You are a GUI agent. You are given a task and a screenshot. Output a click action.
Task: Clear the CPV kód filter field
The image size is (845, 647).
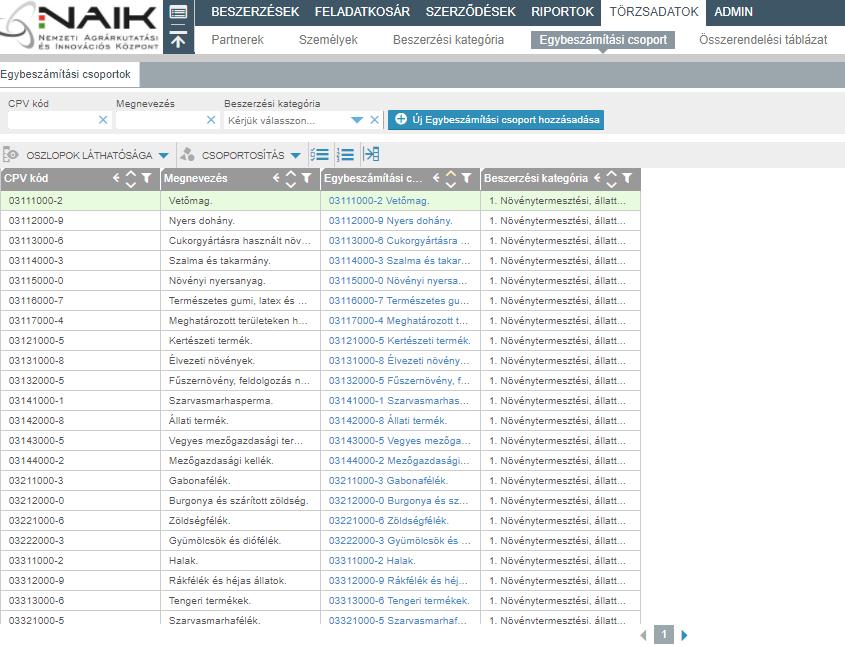pos(103,120)
